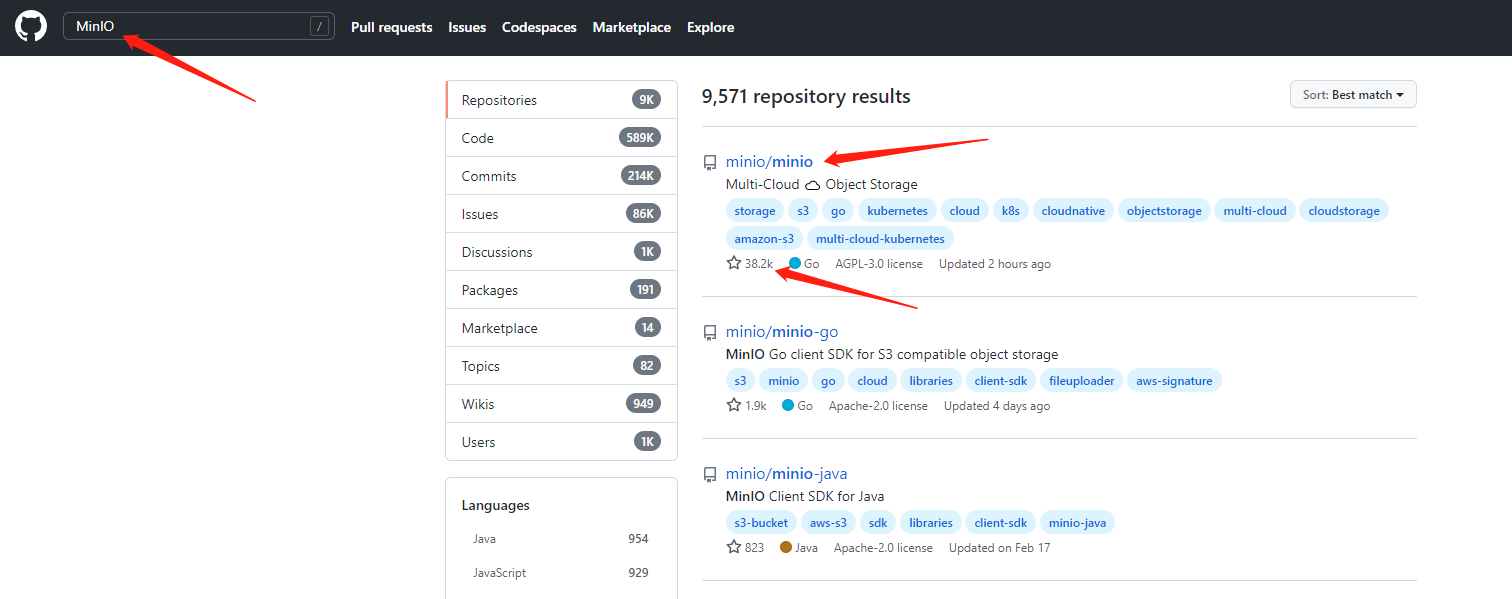Show Users search results
The width and height of the screenshot is (1512, 599).
coord(561,442)
